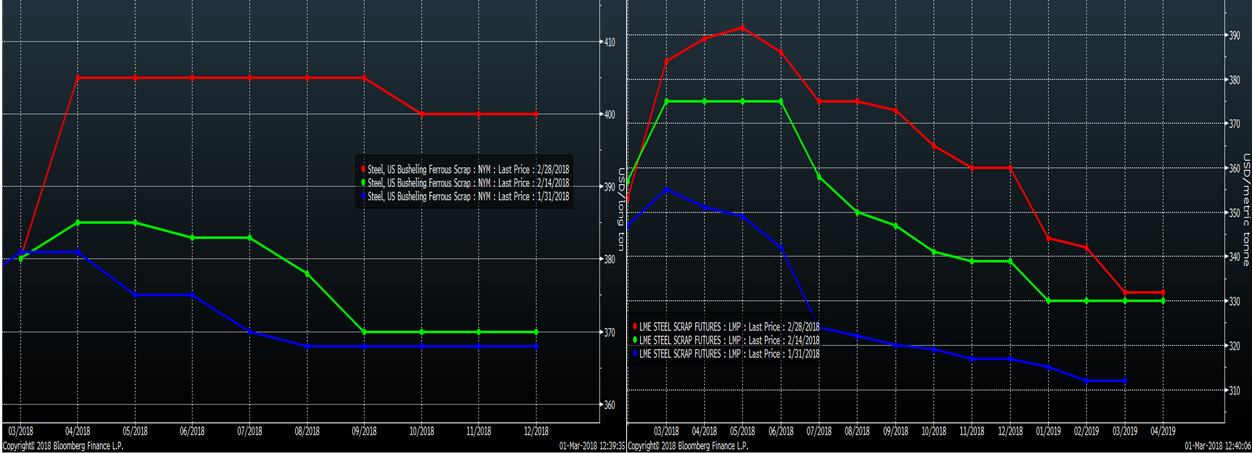Image resolution: width=1253 pixels, height=453 pixels.
Task: Click green legend dot for US Busheling 2/14/2018
Action: [362, 182]
